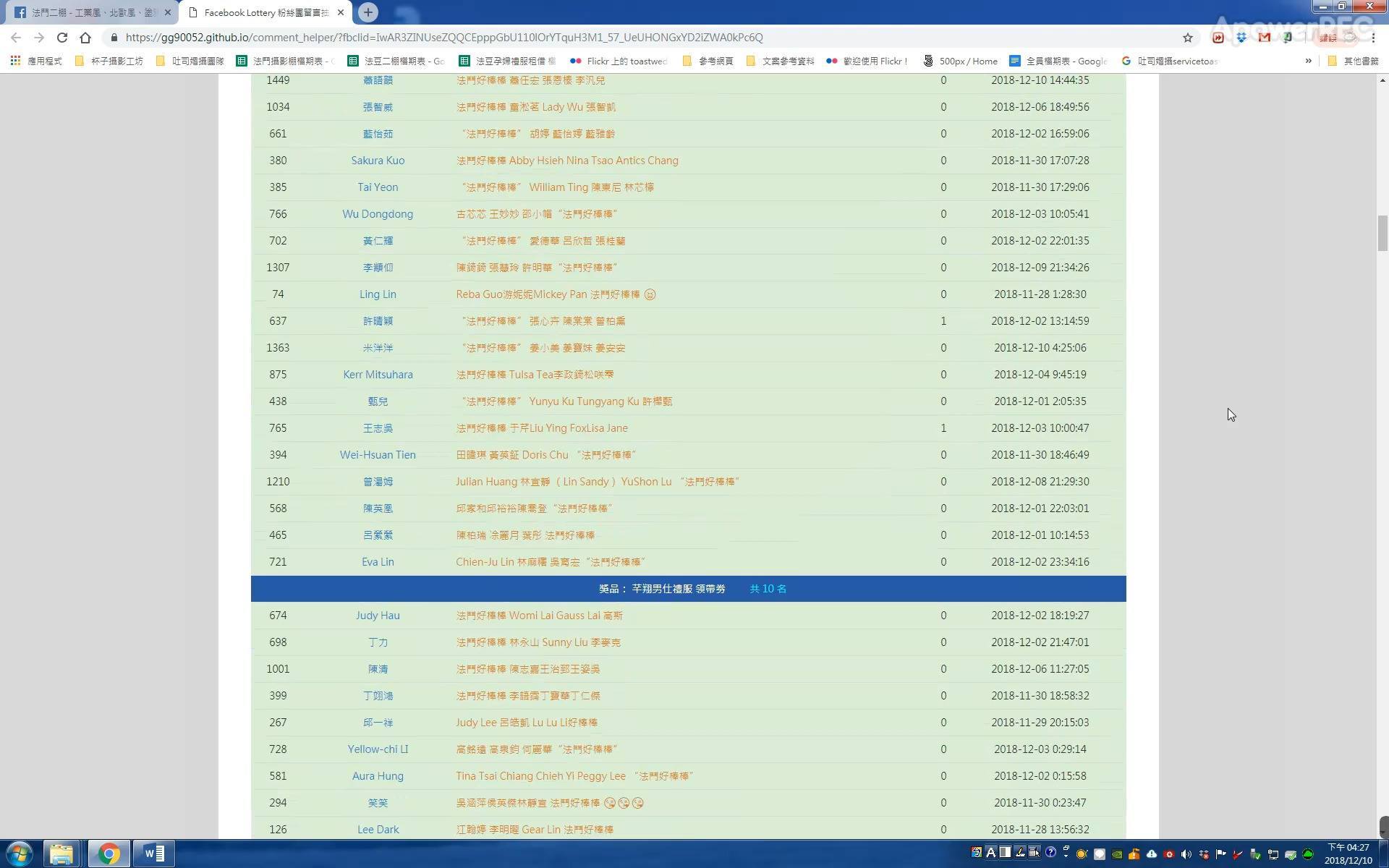This screenshot has height=868, width=1389.
Task: Click the browser back arrow
Action: coord(16,38)
